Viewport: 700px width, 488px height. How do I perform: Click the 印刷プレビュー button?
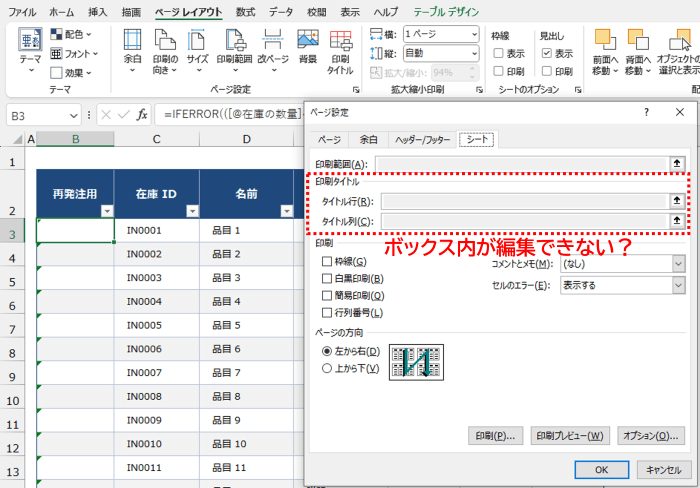(x=570, y=436)
